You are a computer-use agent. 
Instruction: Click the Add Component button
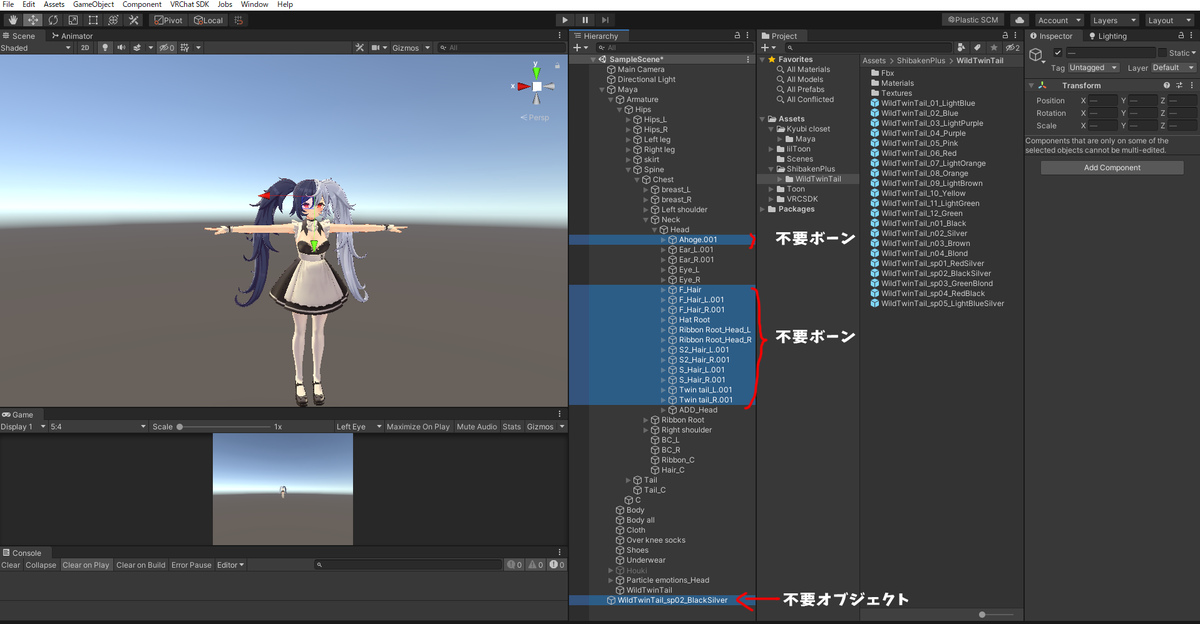1112,168
